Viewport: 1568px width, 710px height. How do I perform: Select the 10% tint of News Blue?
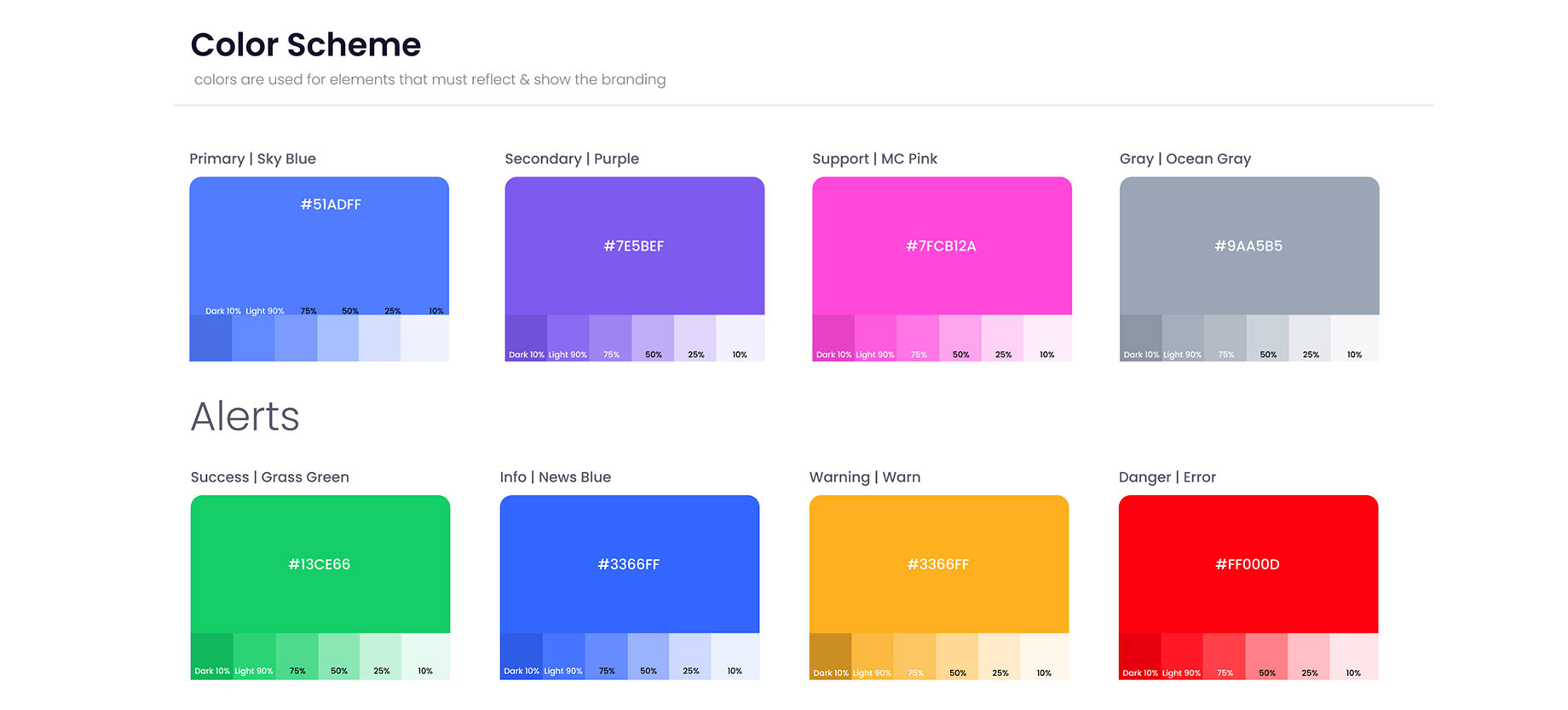pos(735,656)
